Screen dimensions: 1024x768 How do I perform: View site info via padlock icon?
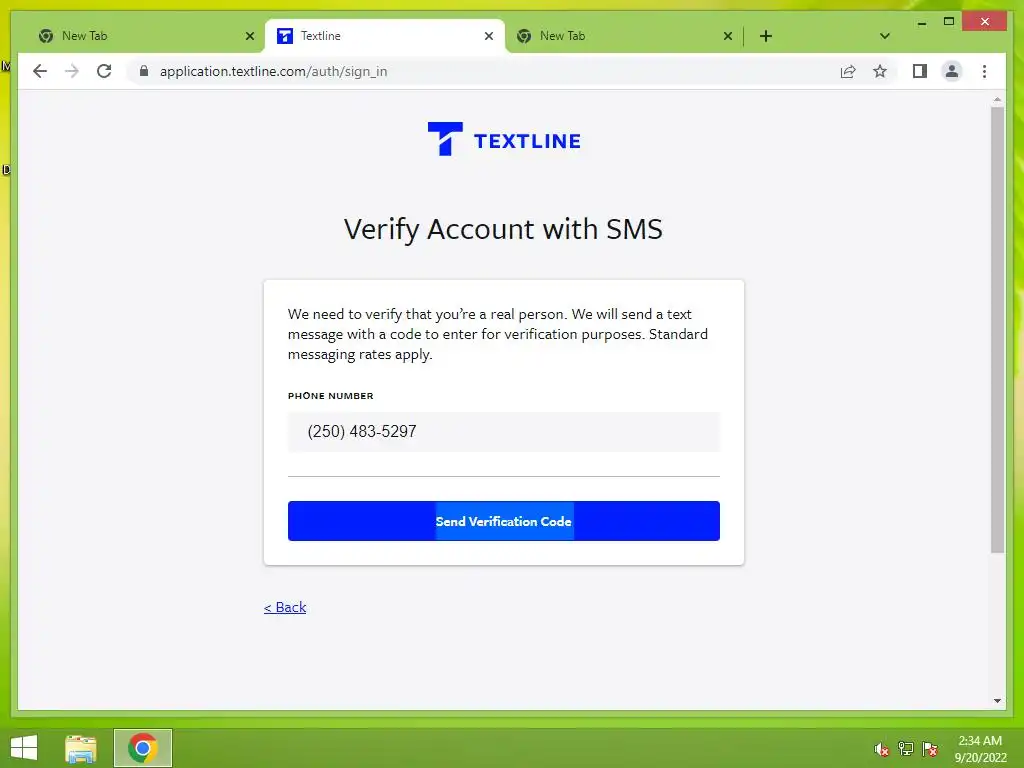pyautogui.click(x=144, y=71)
